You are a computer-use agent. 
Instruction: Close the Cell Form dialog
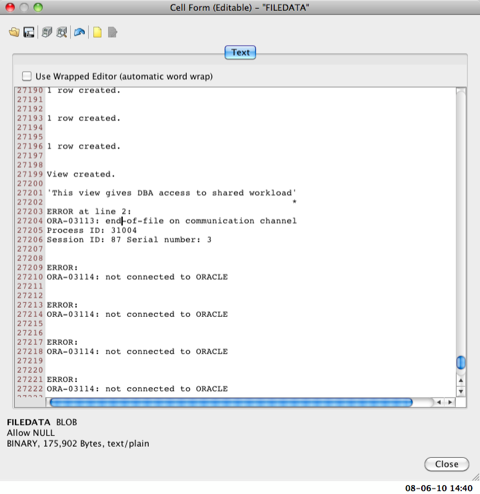click(446, 464)
